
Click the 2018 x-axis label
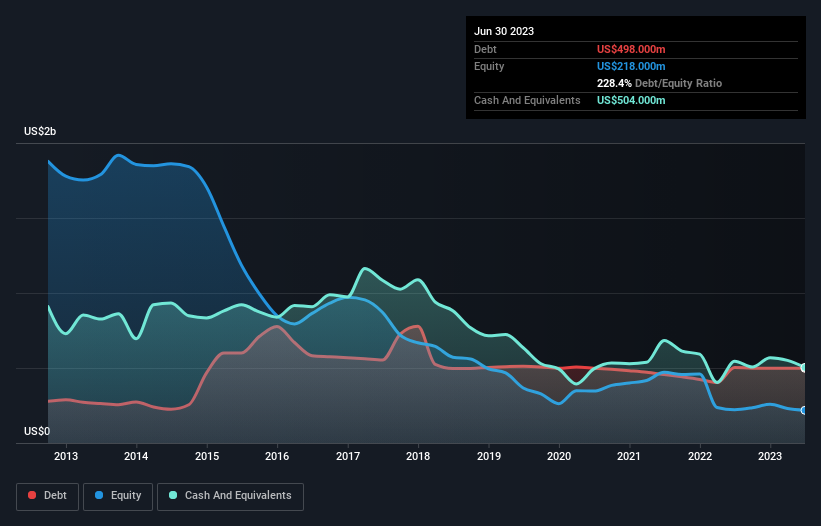[x=418, y=456]
